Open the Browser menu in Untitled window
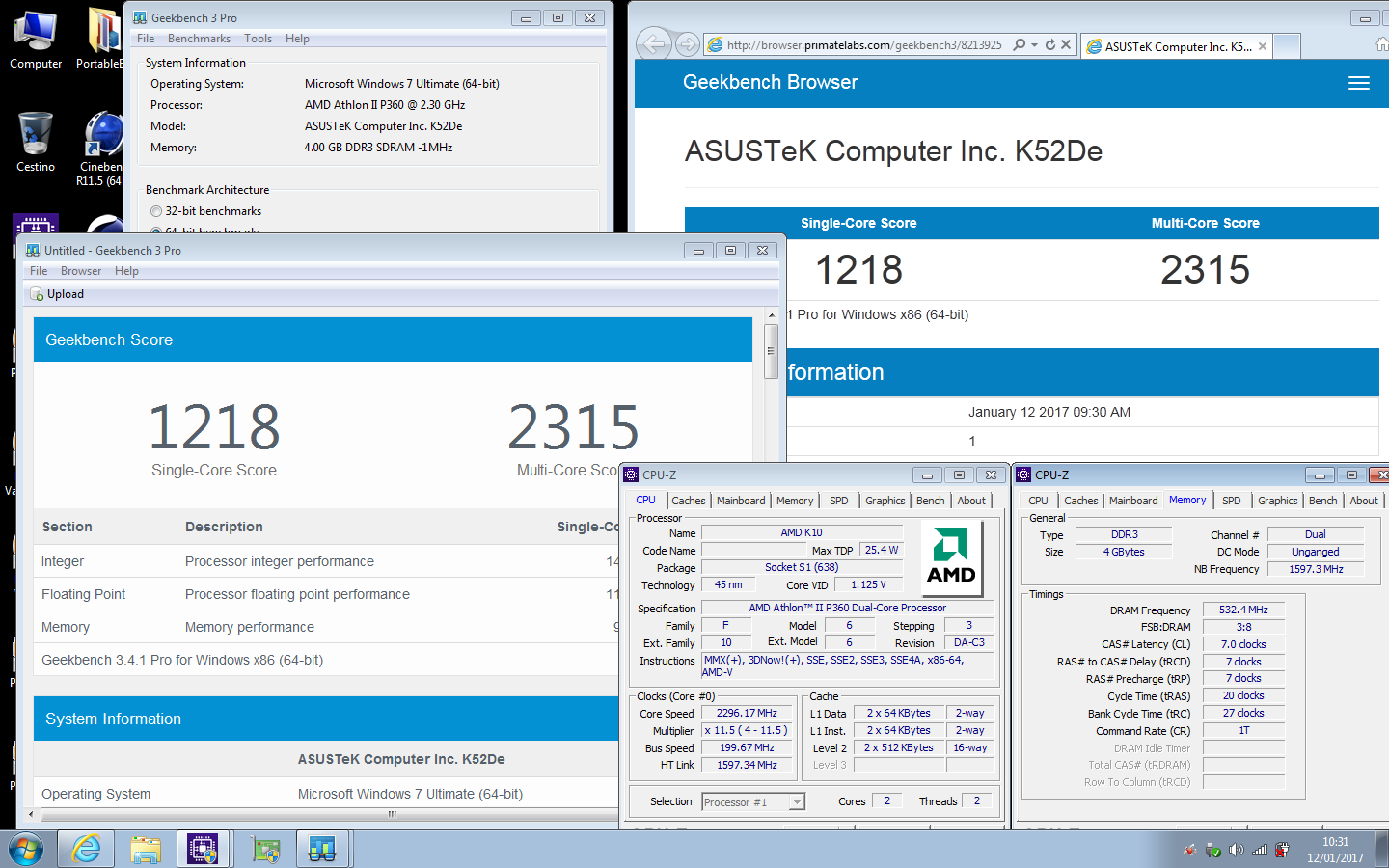Image resolution: width=1389 pixels, height=868 pixels. [x=81, y=271]
